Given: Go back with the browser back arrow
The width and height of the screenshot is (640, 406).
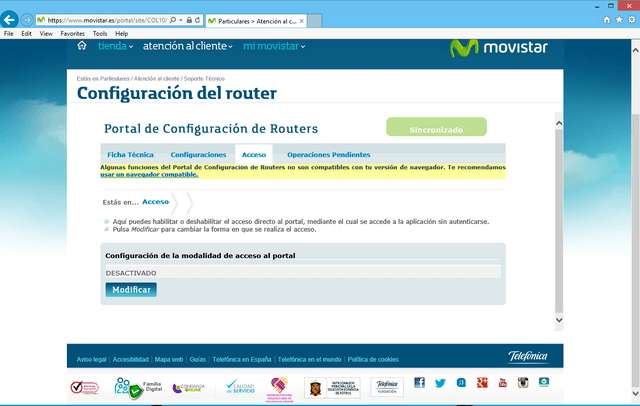Looking at the screenshot, I should 9,20.
